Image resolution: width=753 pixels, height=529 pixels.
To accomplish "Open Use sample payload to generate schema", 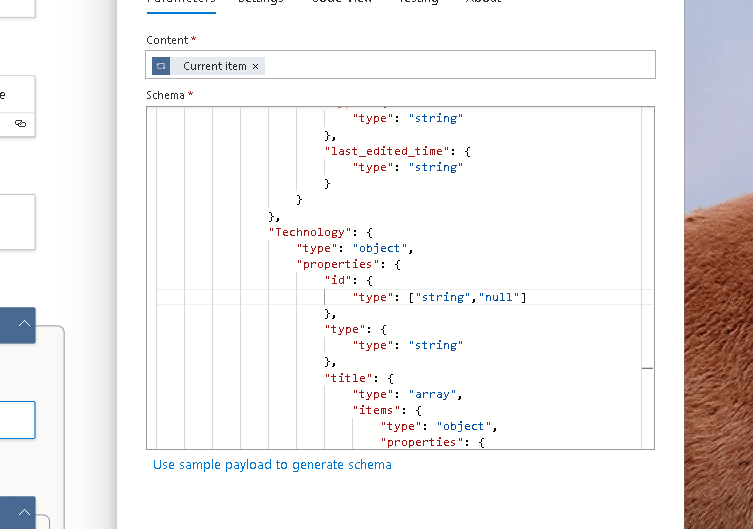I will [x=272, y=465].
